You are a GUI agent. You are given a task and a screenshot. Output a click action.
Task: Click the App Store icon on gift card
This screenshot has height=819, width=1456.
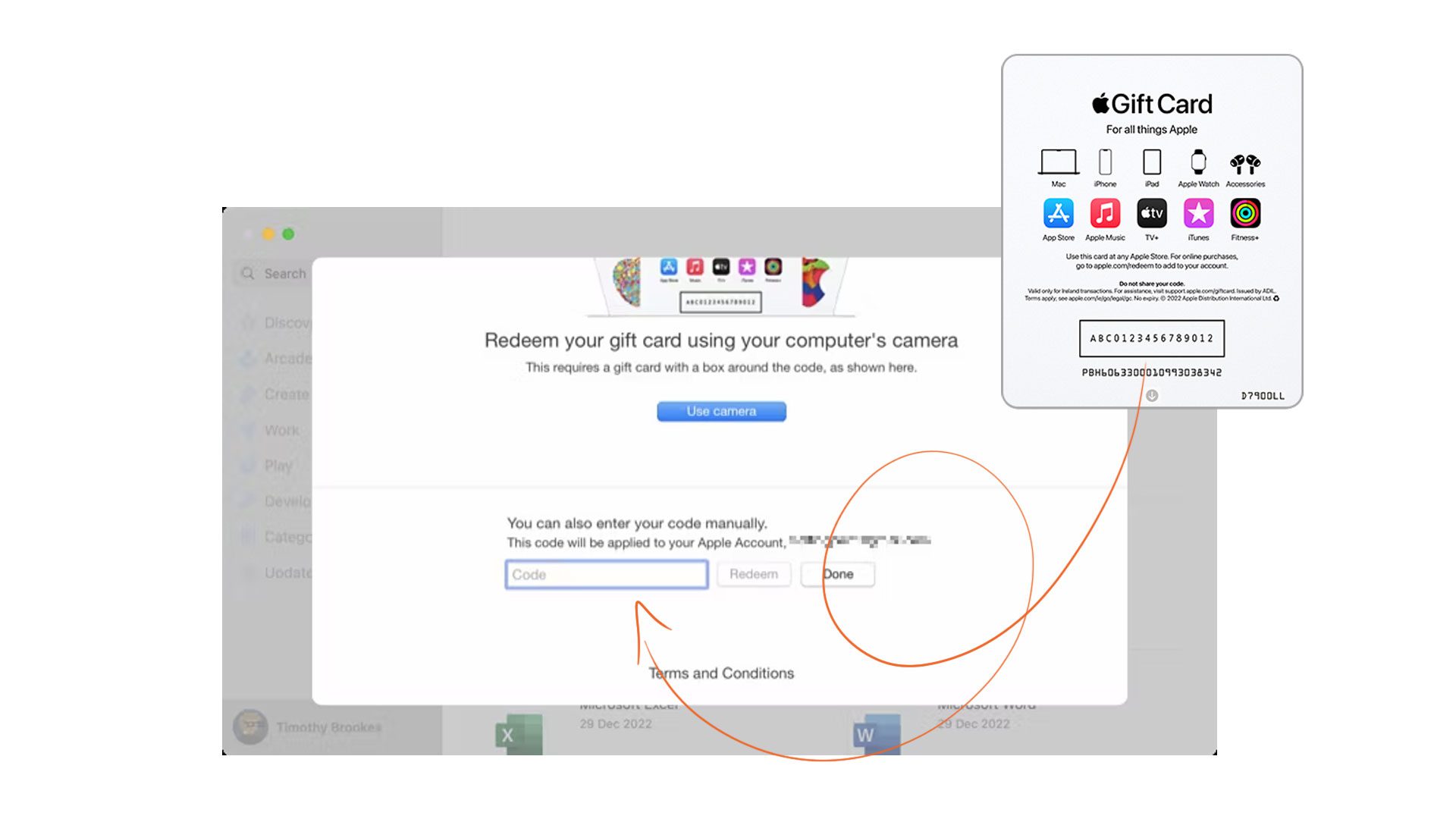click(1058, 213)
